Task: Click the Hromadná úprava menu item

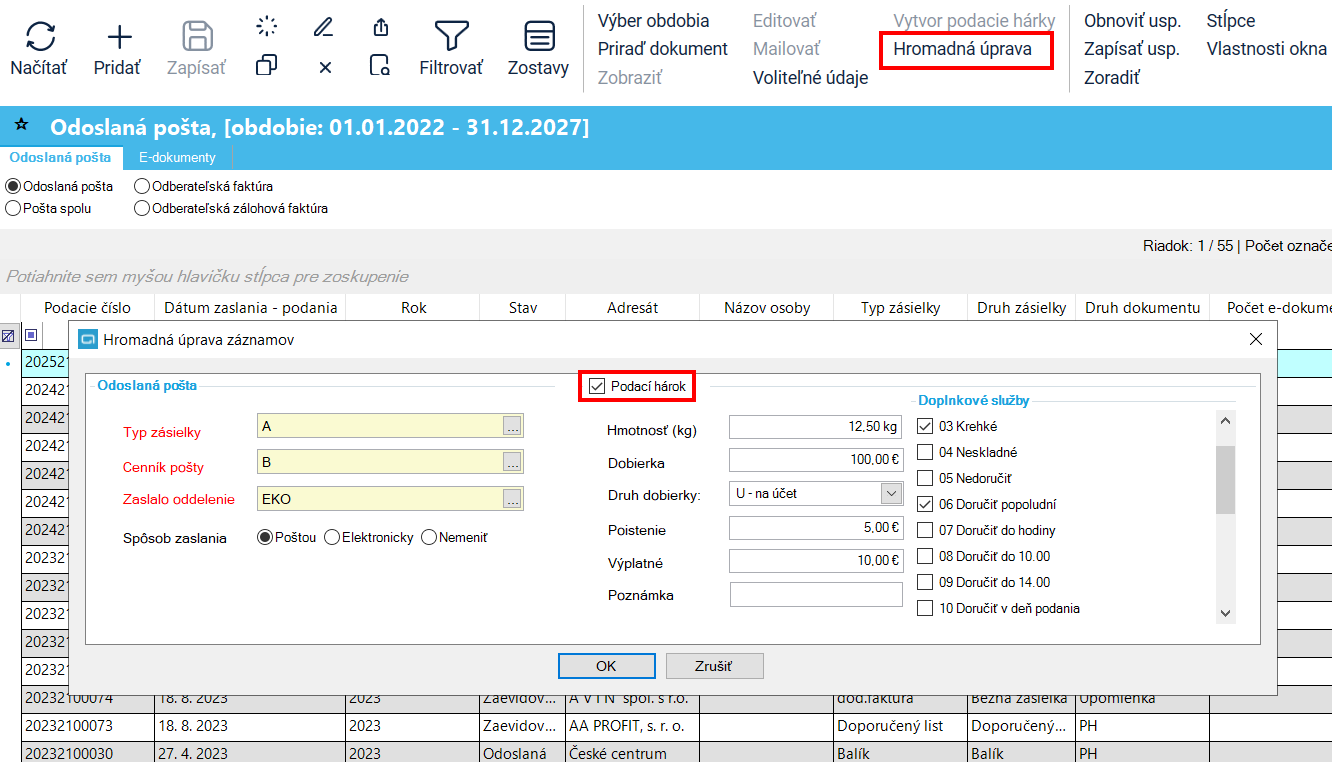Action: point(962,49)
